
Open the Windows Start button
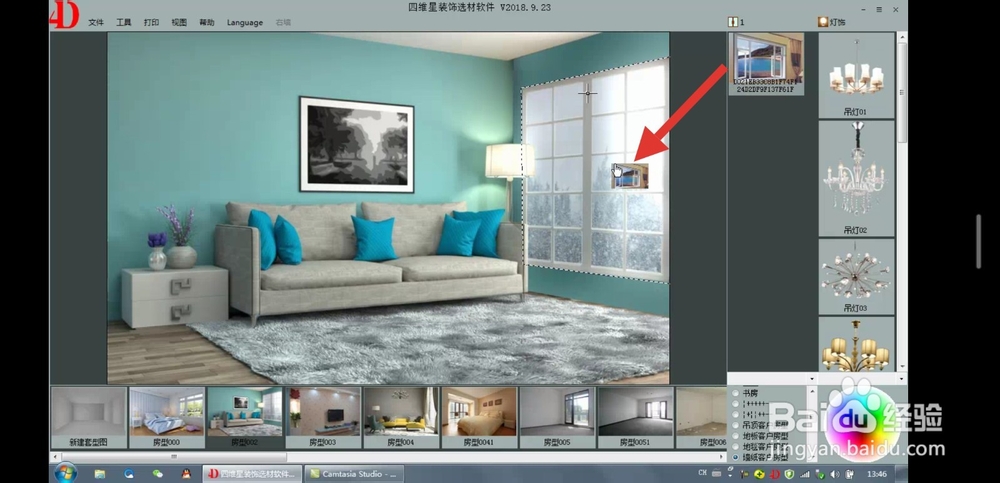(65, 473)
